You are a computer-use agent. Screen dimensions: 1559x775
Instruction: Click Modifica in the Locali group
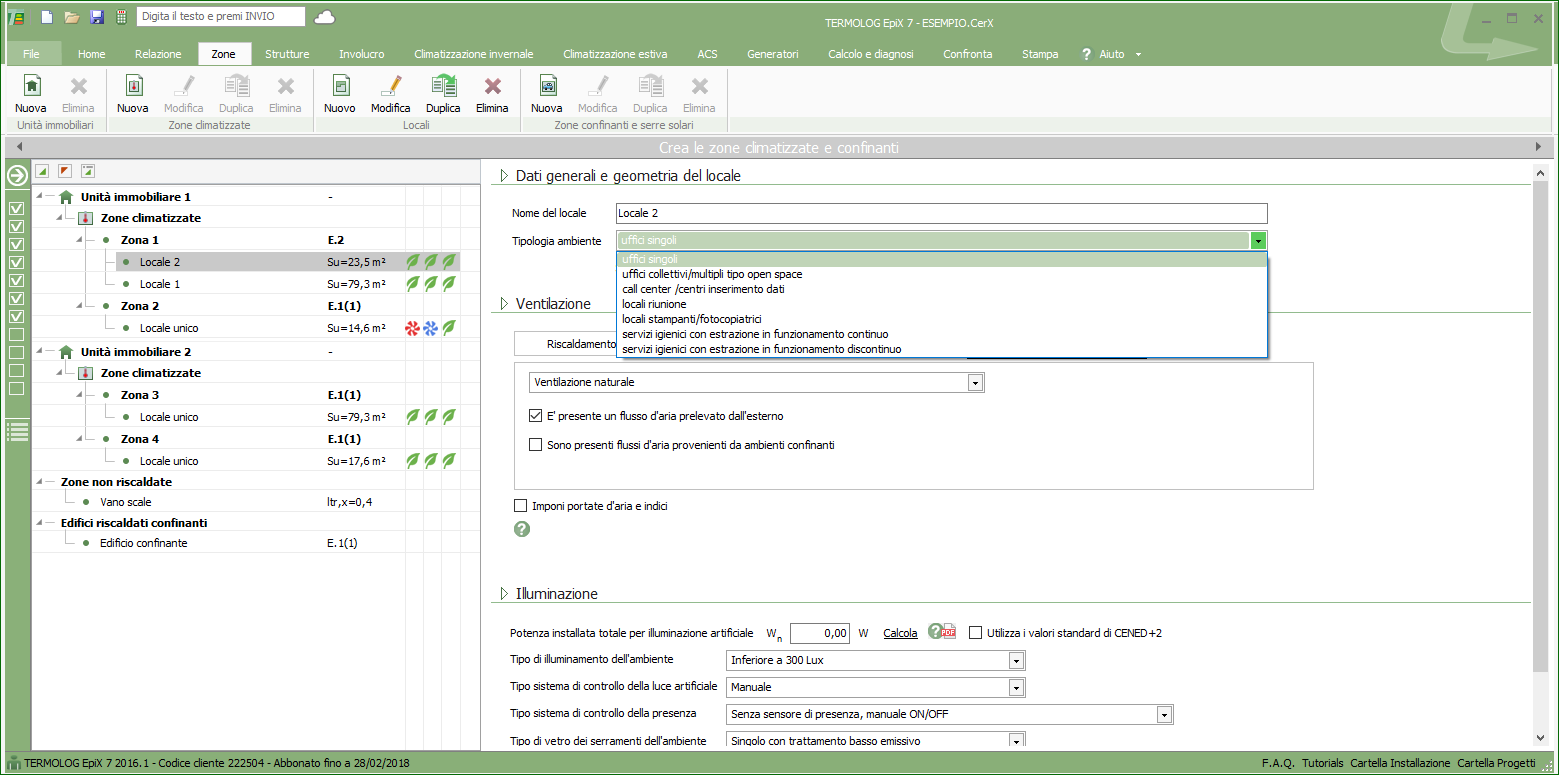tap(391, 94)
